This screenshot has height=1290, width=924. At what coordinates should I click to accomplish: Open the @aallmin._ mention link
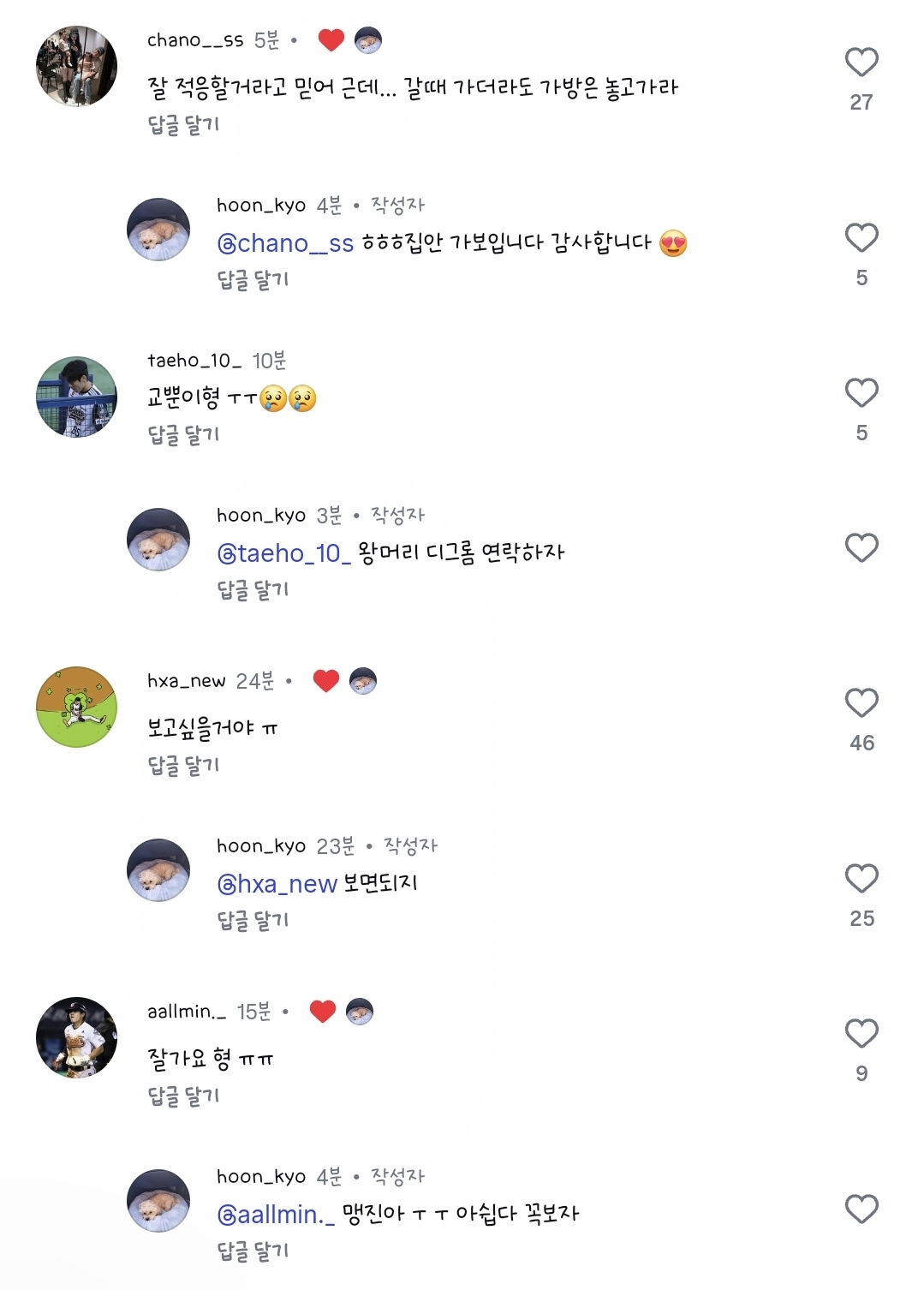coord(276,1215)
